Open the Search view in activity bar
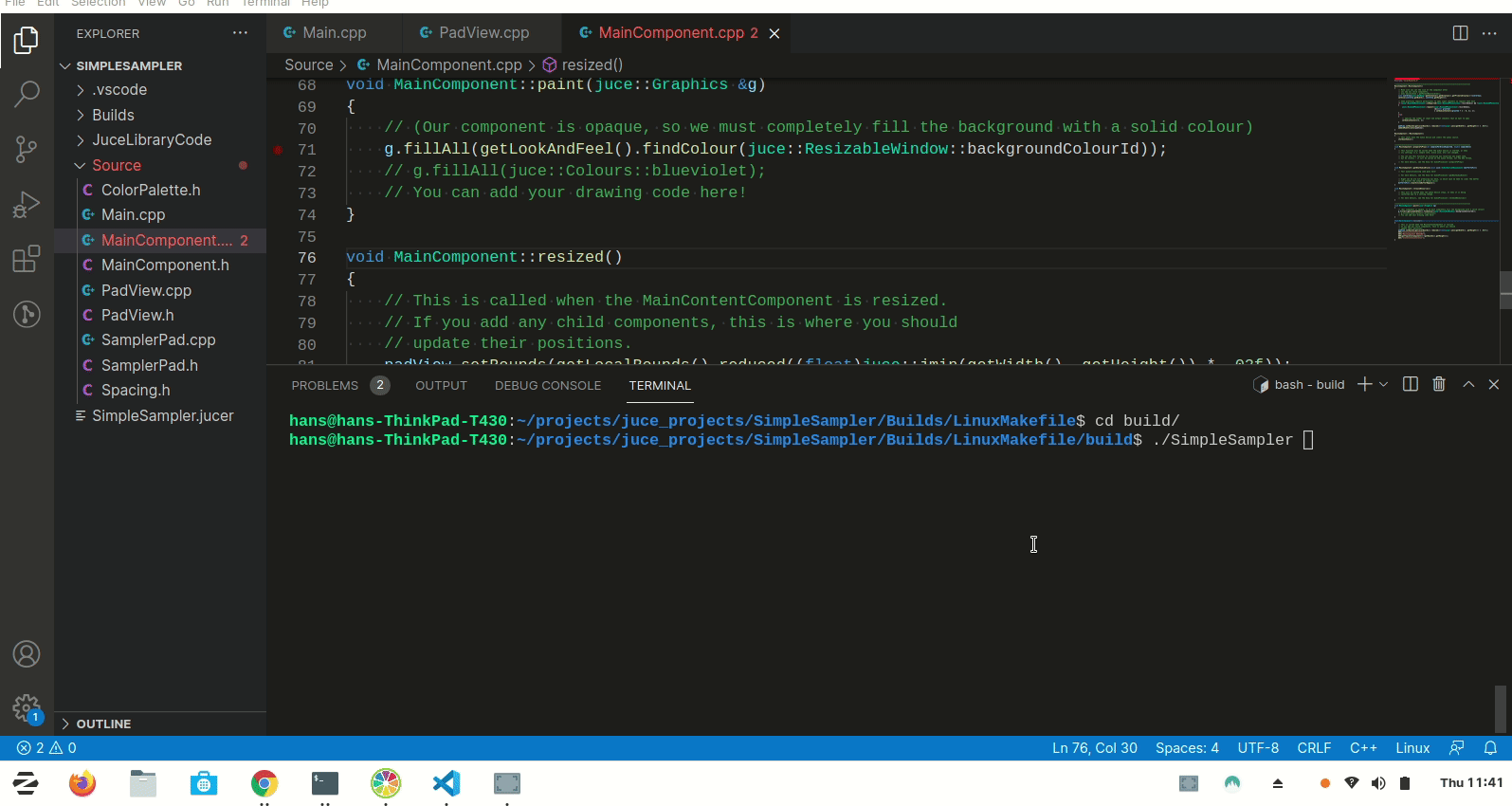The height and width of the screenshot is (806, 1512). pos(27,94)
